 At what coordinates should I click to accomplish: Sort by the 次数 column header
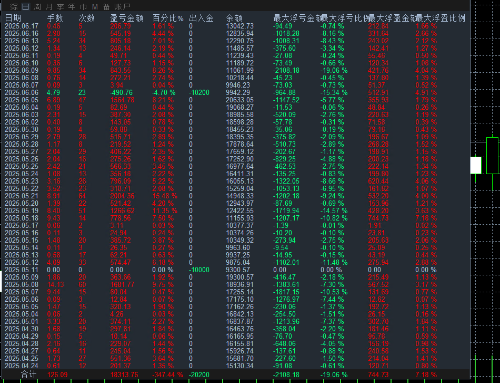pyautogui.click(x=87, y=18)
